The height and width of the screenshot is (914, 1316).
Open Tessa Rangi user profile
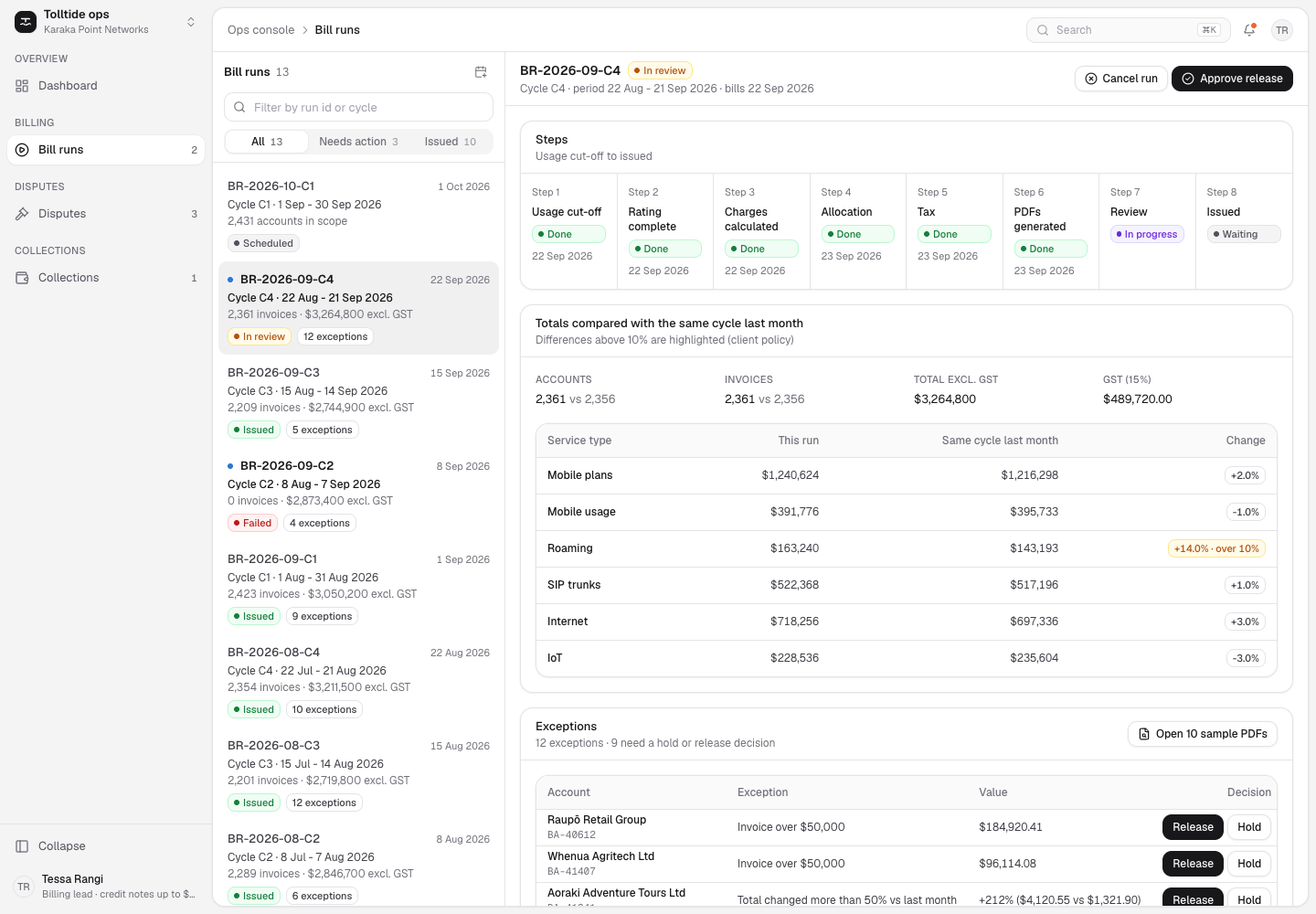click(x=106, y=887)
